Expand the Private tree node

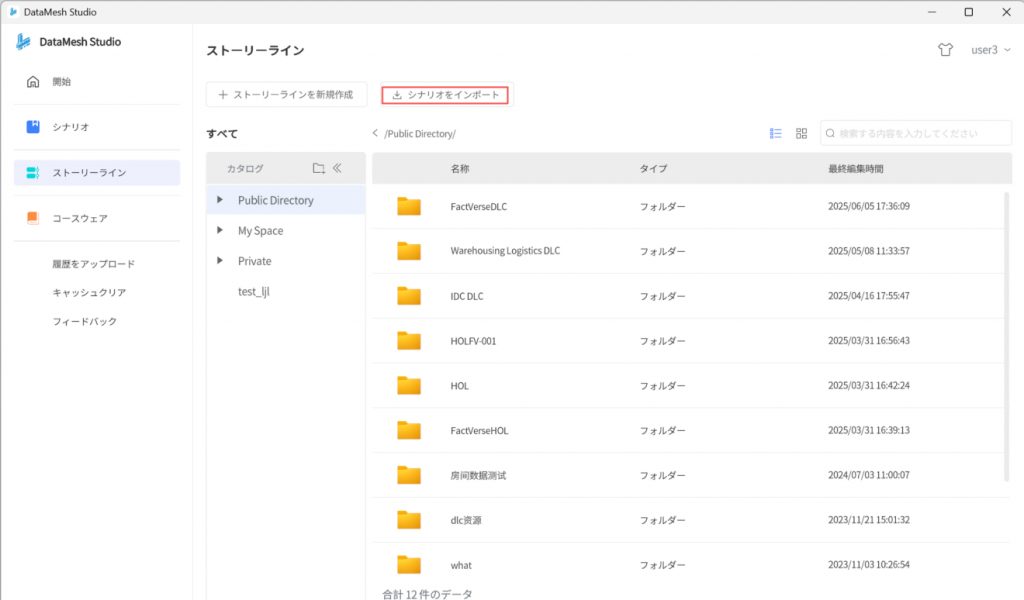(220, 261)
